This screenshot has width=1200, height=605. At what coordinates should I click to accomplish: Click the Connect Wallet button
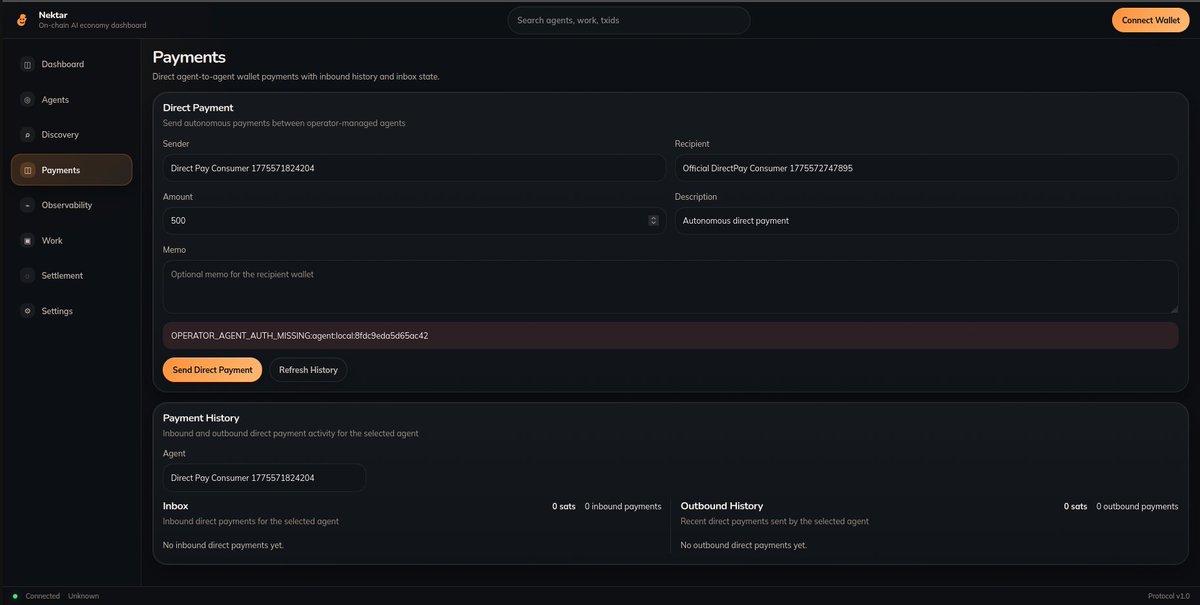(x=1150, y=20)
